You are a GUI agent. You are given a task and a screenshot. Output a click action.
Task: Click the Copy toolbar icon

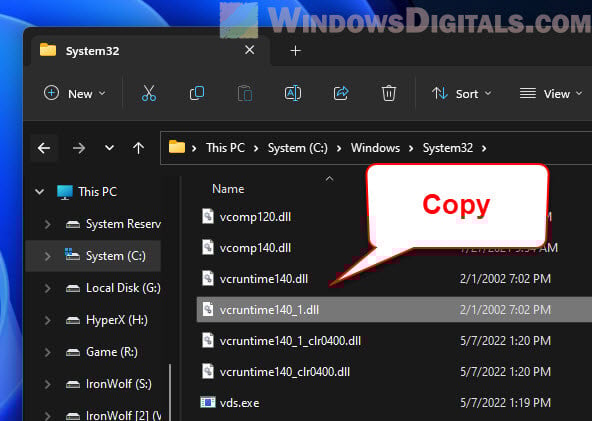point(197,93)
